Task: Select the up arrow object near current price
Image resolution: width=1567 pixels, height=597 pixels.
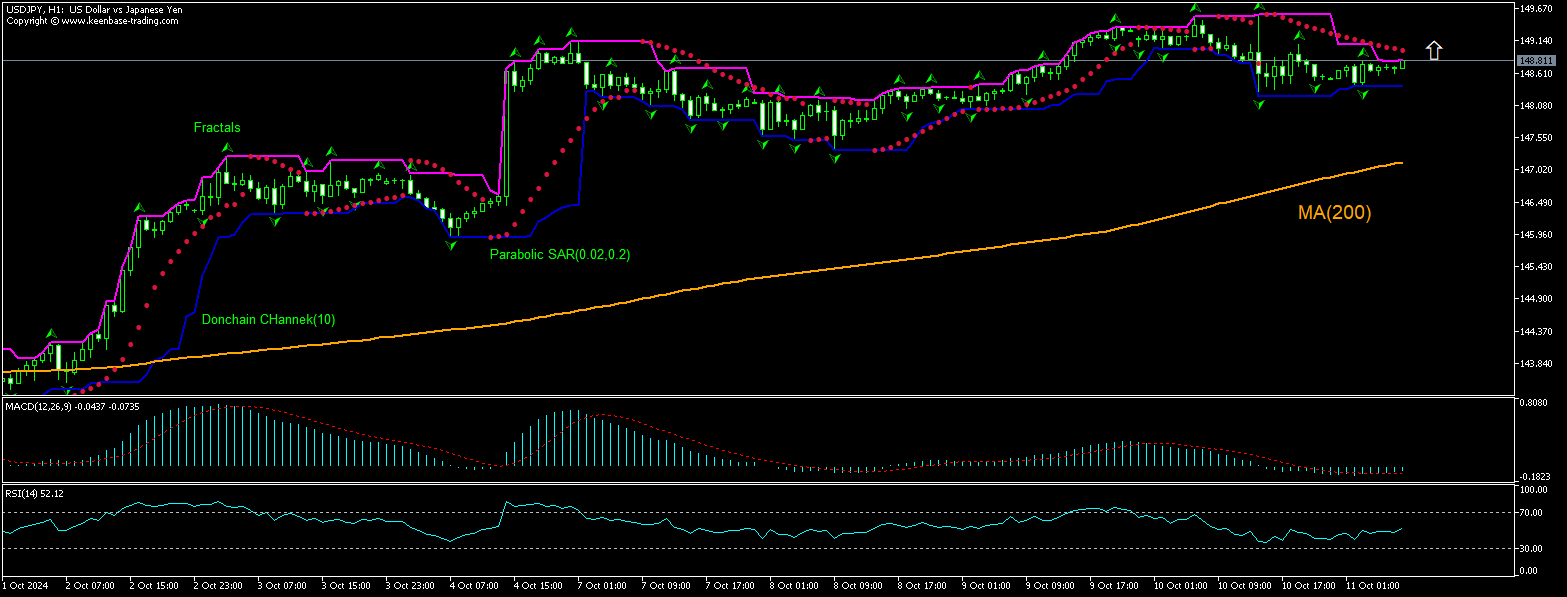Action: point(1434,48)
